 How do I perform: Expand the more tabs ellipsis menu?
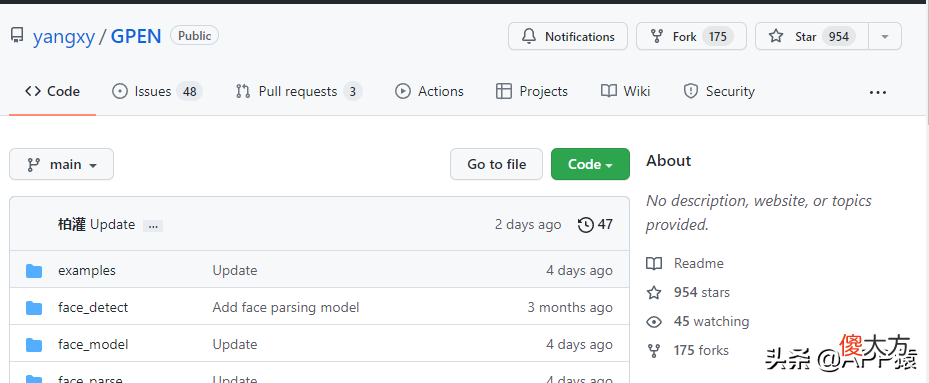coord(877,92)
